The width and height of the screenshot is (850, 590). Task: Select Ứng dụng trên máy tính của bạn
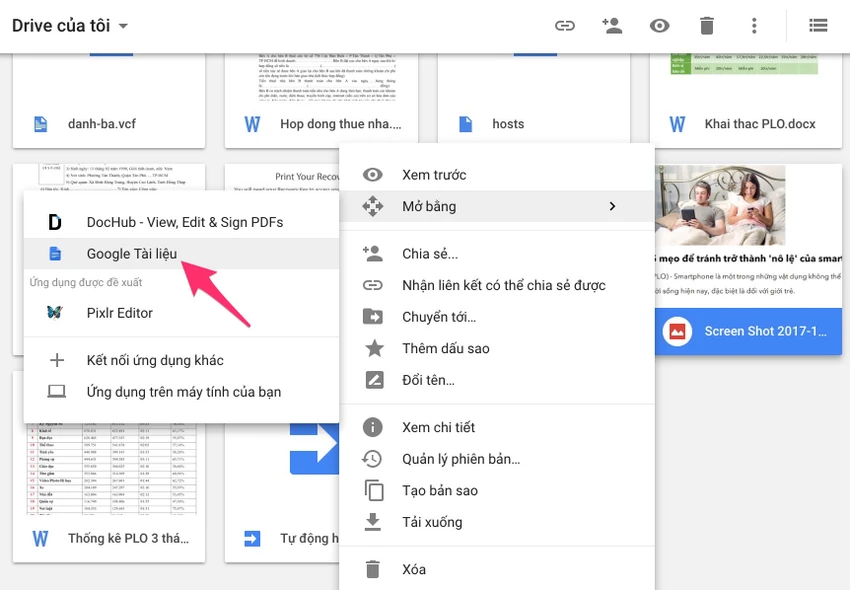[x=181, y=392]
